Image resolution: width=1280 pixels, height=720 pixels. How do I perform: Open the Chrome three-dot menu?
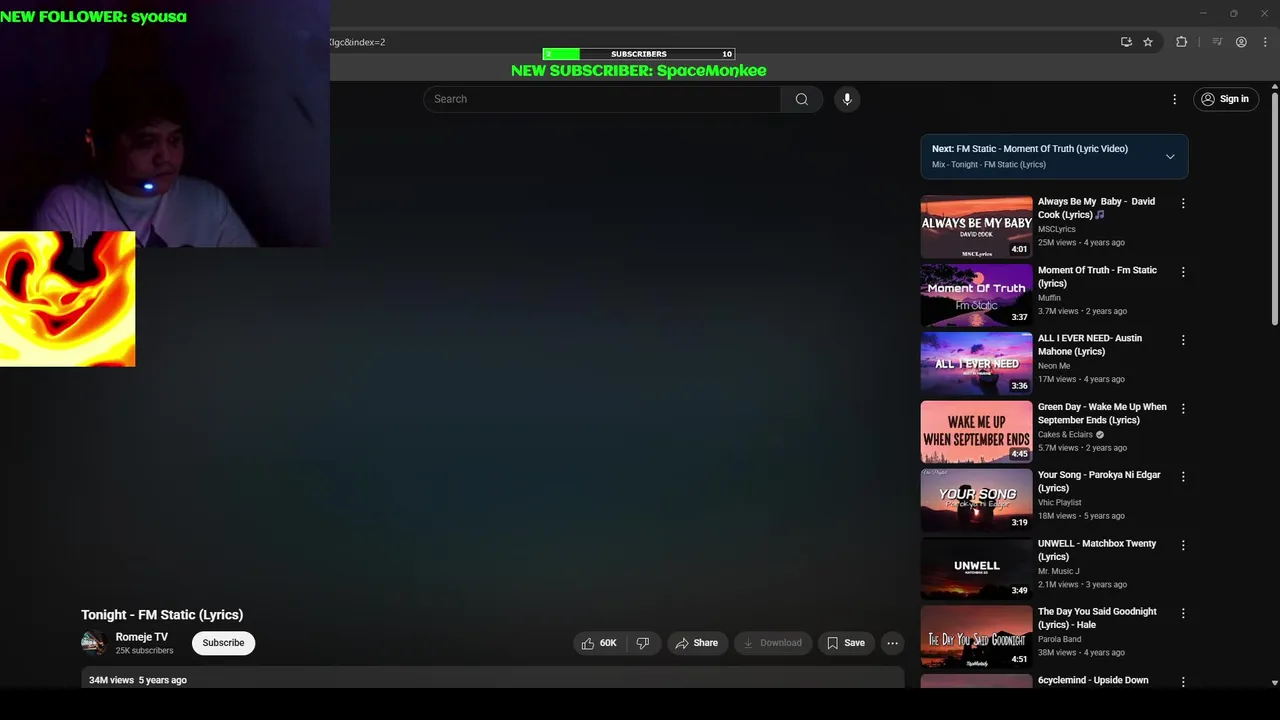1264,42
